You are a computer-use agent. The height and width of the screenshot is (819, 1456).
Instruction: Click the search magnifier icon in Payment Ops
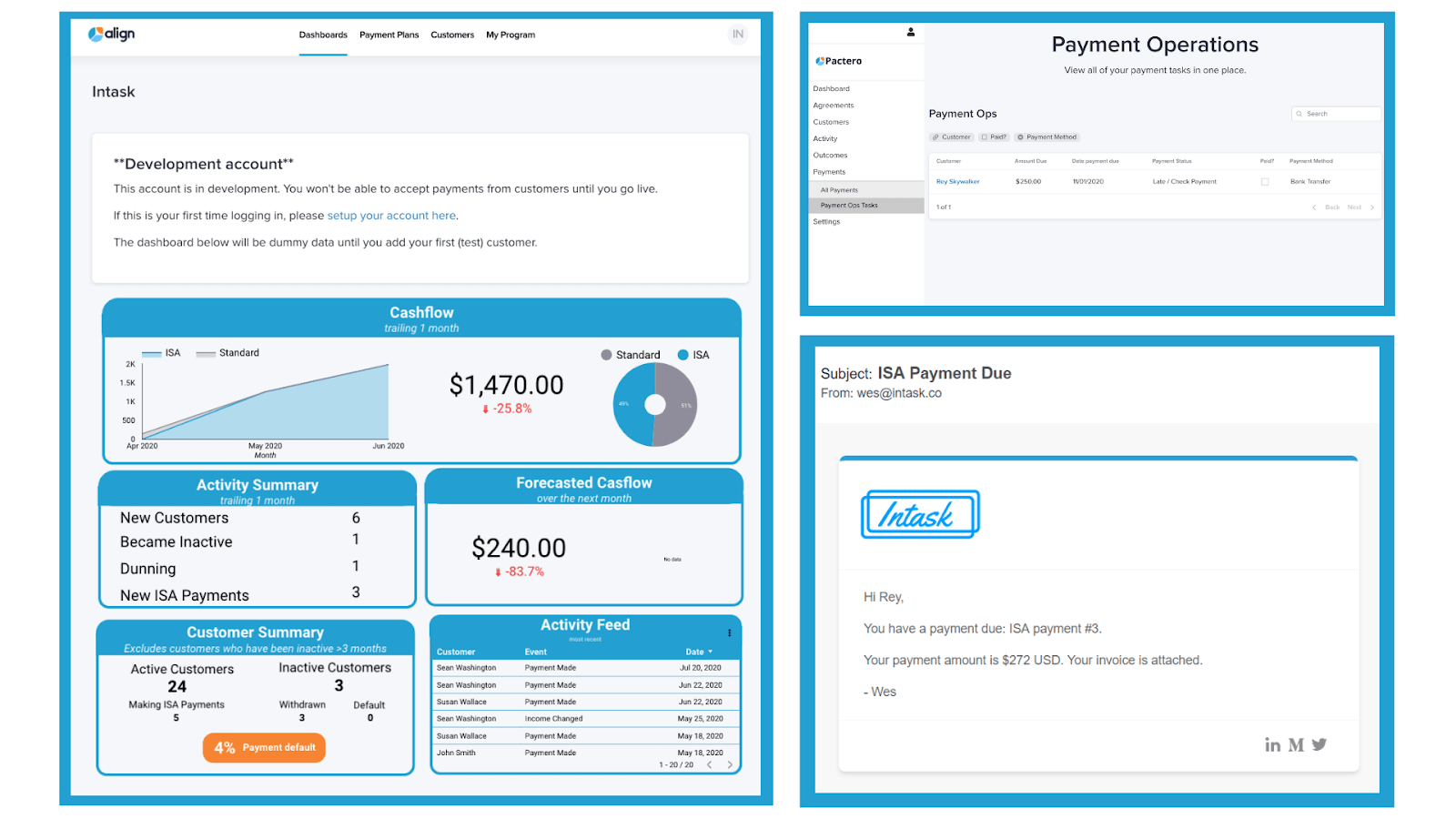click(x=1299, y=114)
